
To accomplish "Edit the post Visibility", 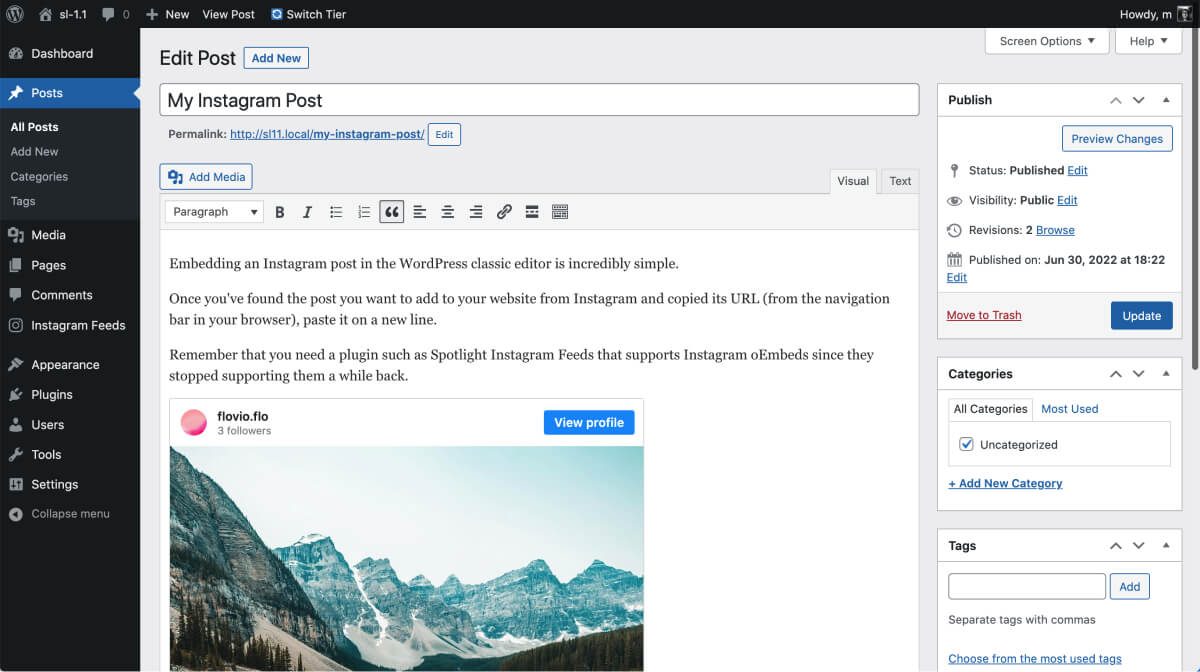I will pyautogui.click(x=1067, y=200).
